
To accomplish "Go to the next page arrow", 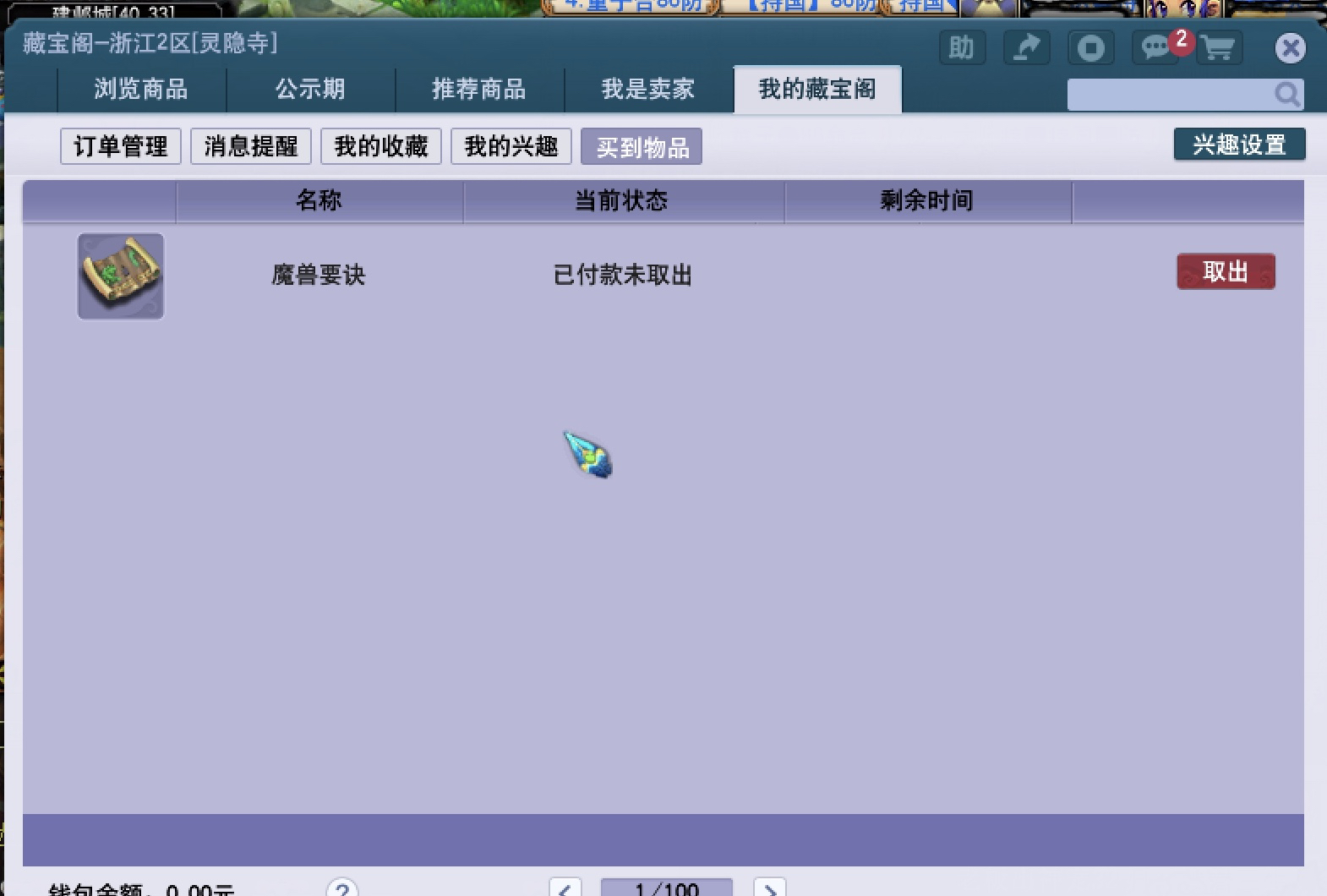I will [769, 888].
